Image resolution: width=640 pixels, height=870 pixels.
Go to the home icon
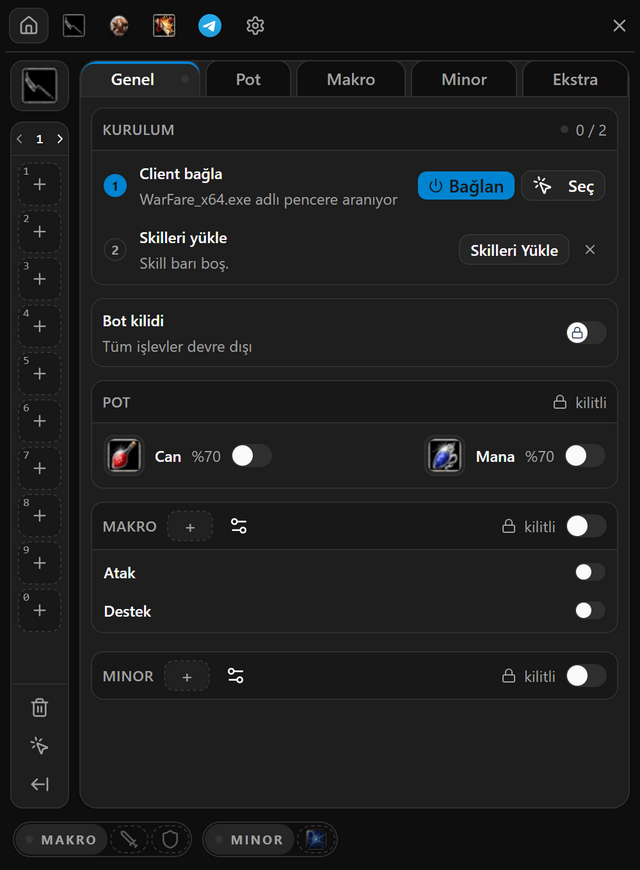[x=29, y=26]
